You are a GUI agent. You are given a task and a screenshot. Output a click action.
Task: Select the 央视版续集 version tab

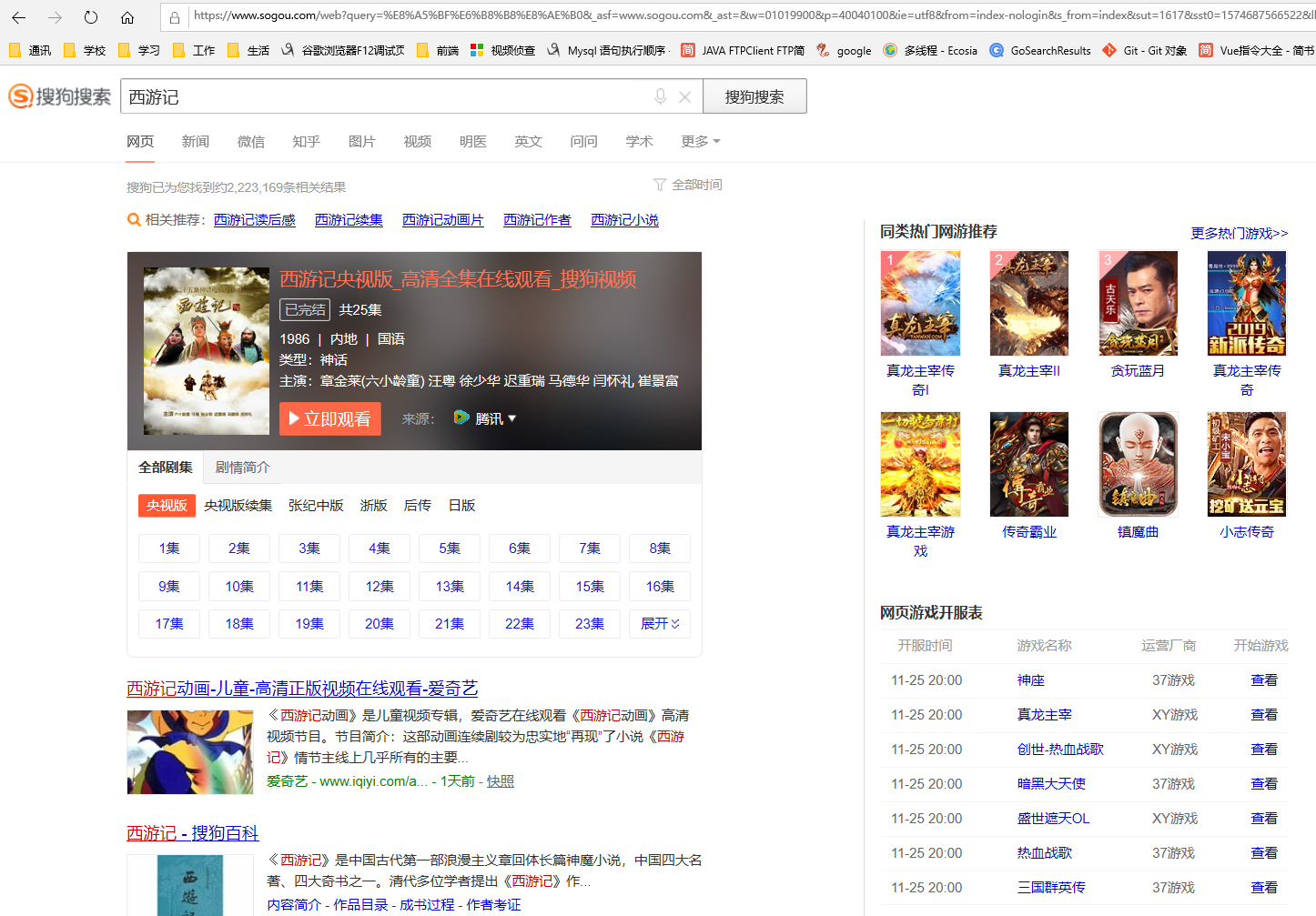click(x=238, y=505)
